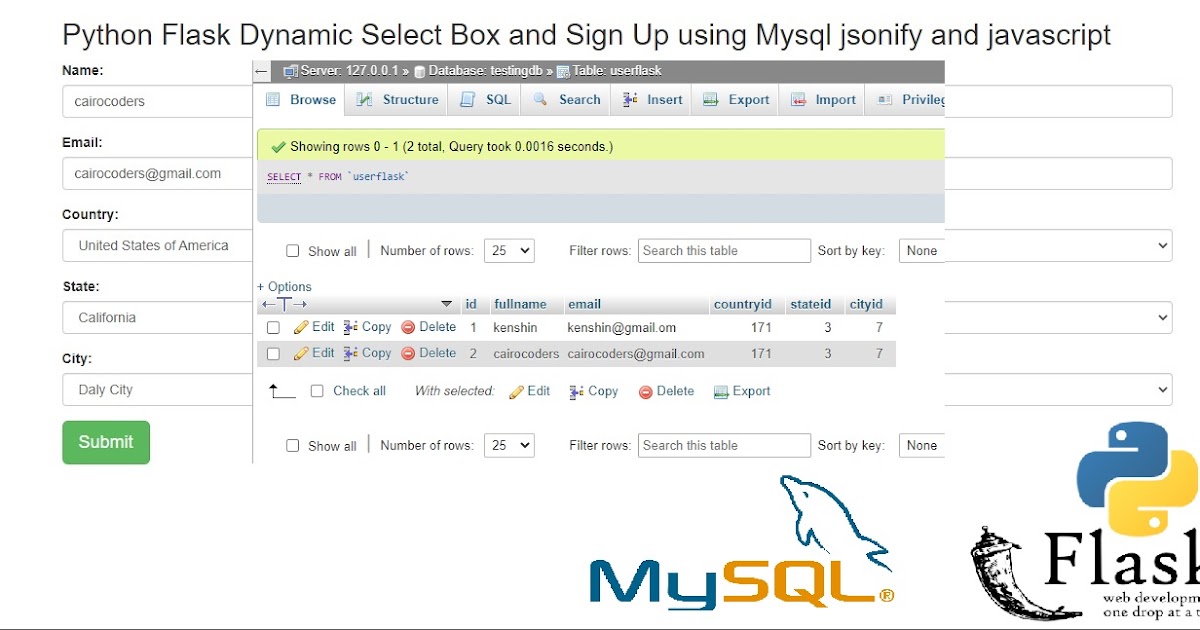1200x630 pixels.
Task: Click the descending sort arrow in the table header
Action: pos(447,304)
